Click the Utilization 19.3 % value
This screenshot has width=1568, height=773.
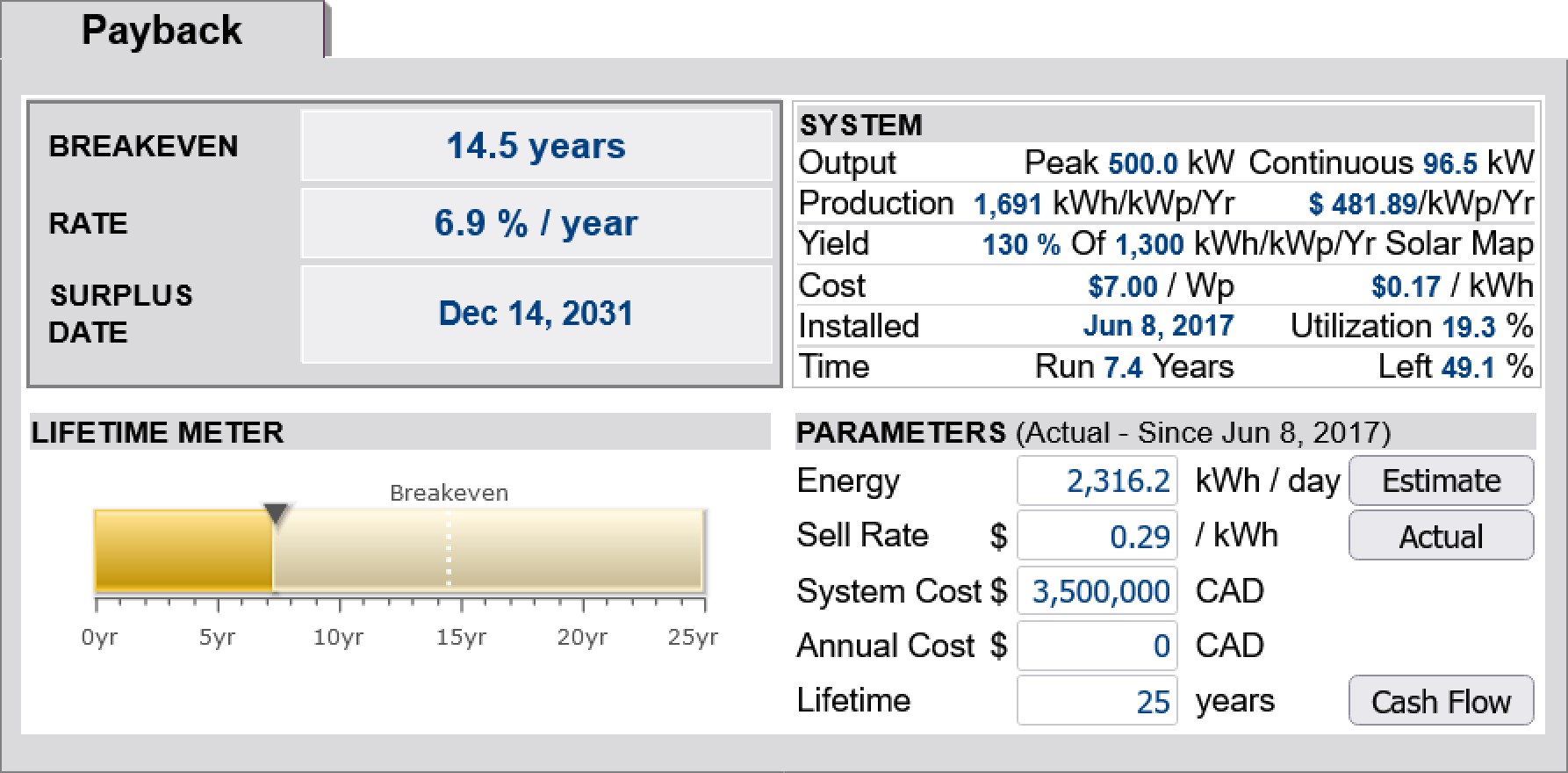[1468, 327]
